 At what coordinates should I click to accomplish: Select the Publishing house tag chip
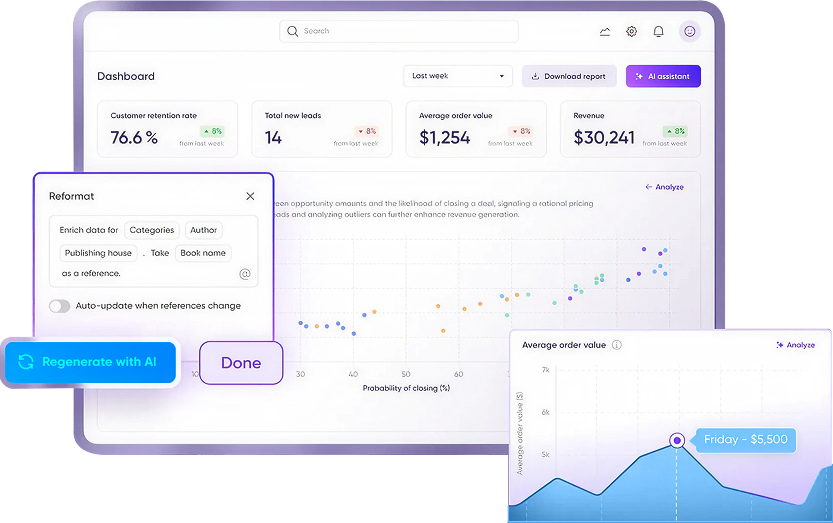98,253
